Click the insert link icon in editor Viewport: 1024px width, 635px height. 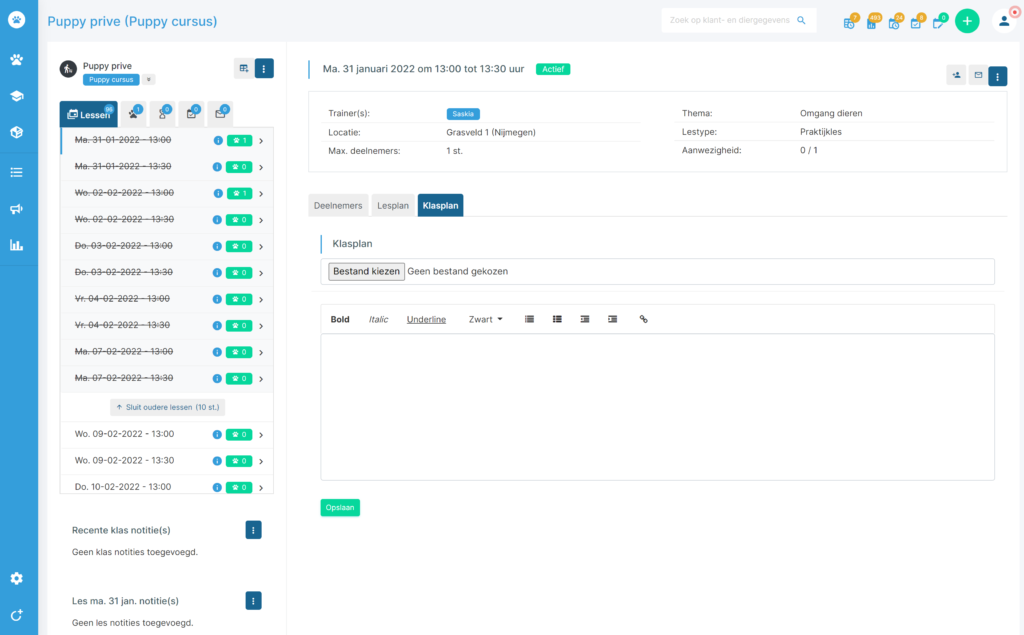[643, 319]
